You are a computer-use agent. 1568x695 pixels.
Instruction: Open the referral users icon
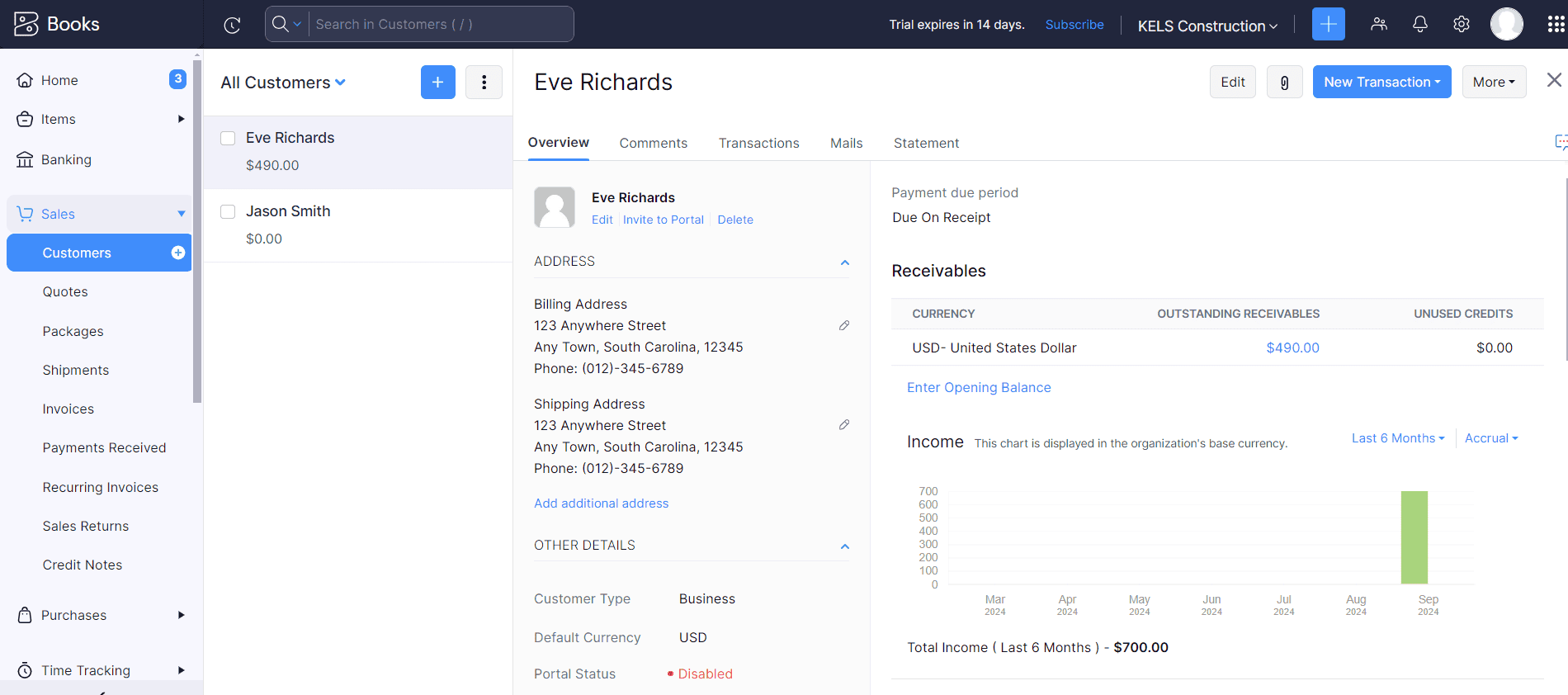[x=1379, y=24]
